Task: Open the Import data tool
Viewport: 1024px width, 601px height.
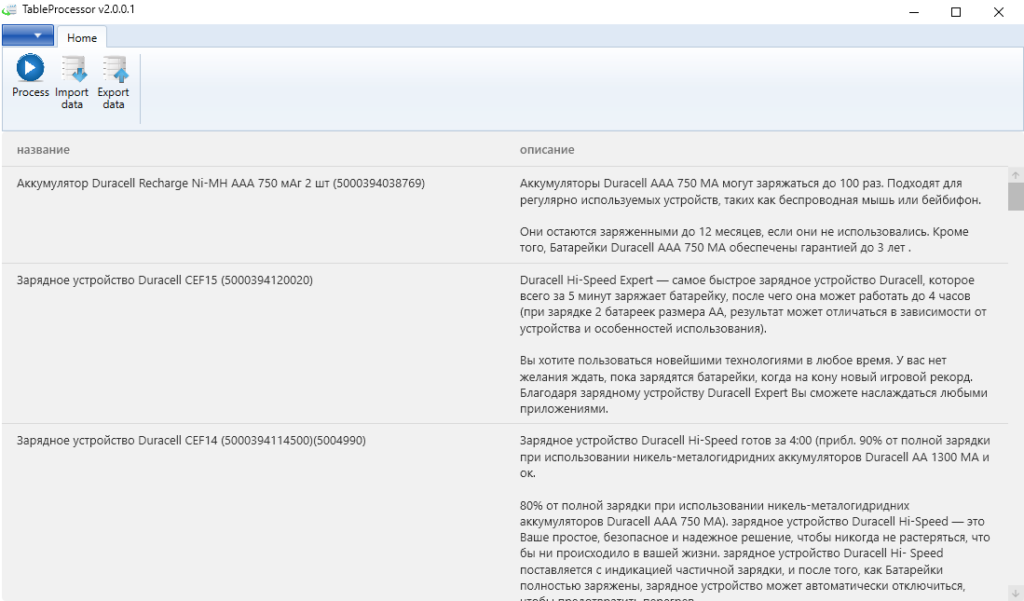Action: pyautogui.click(x=72, y=82)
